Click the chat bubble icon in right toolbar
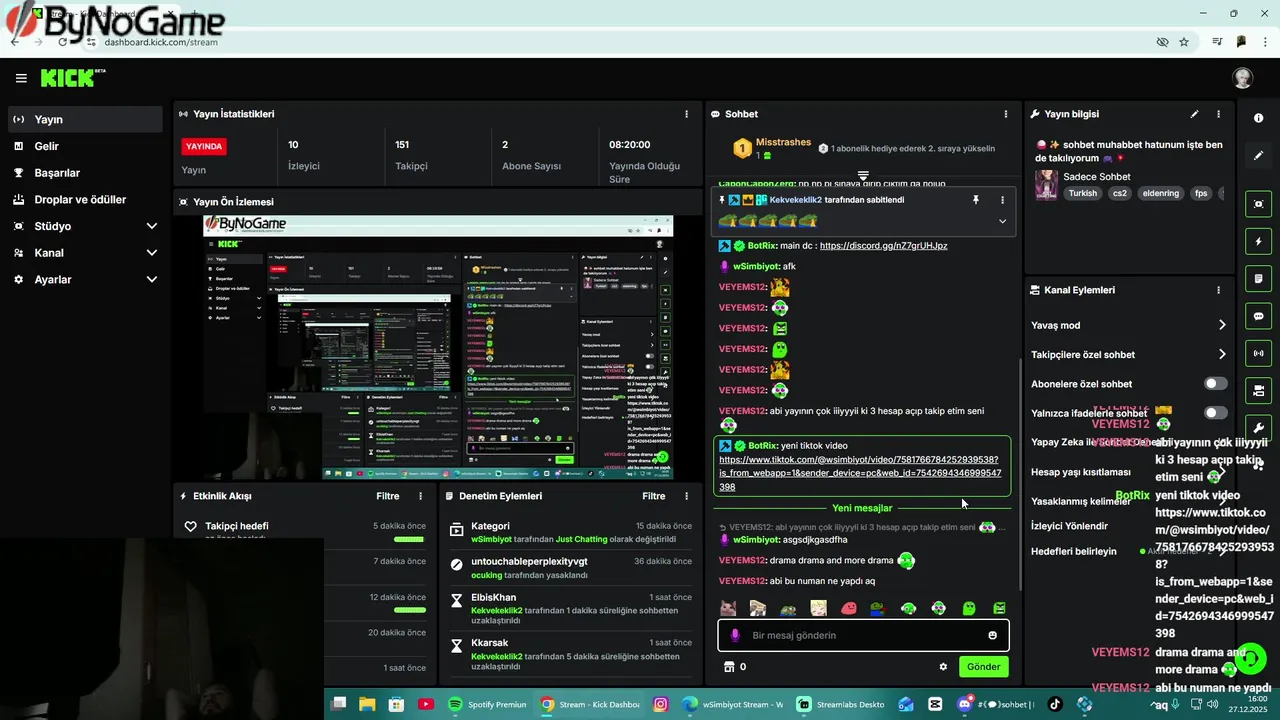This screenshot has height=720, width=1280. [x=1258, y=316]
